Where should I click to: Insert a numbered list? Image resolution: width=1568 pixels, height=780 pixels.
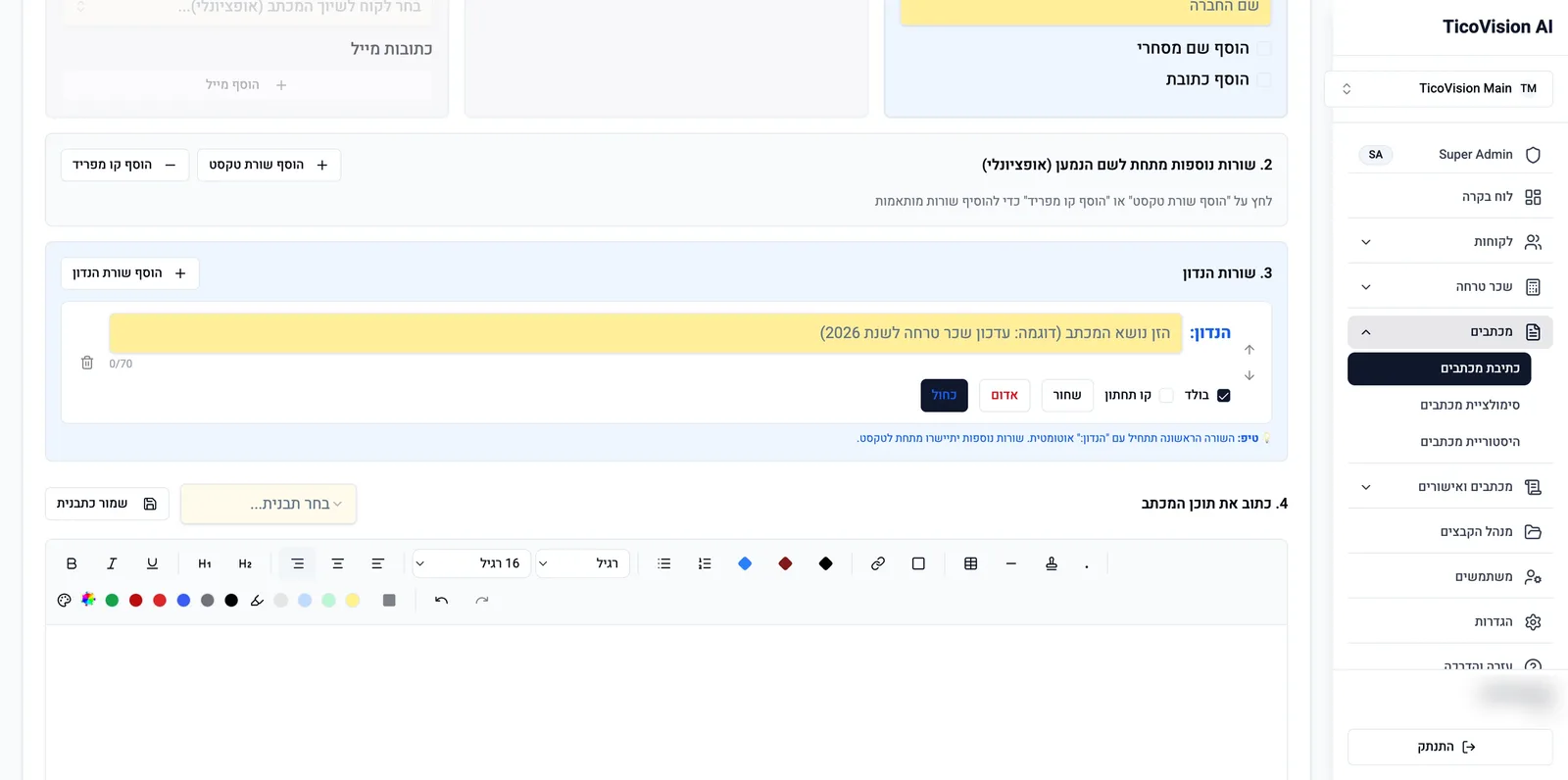click(x=705, y=563)
